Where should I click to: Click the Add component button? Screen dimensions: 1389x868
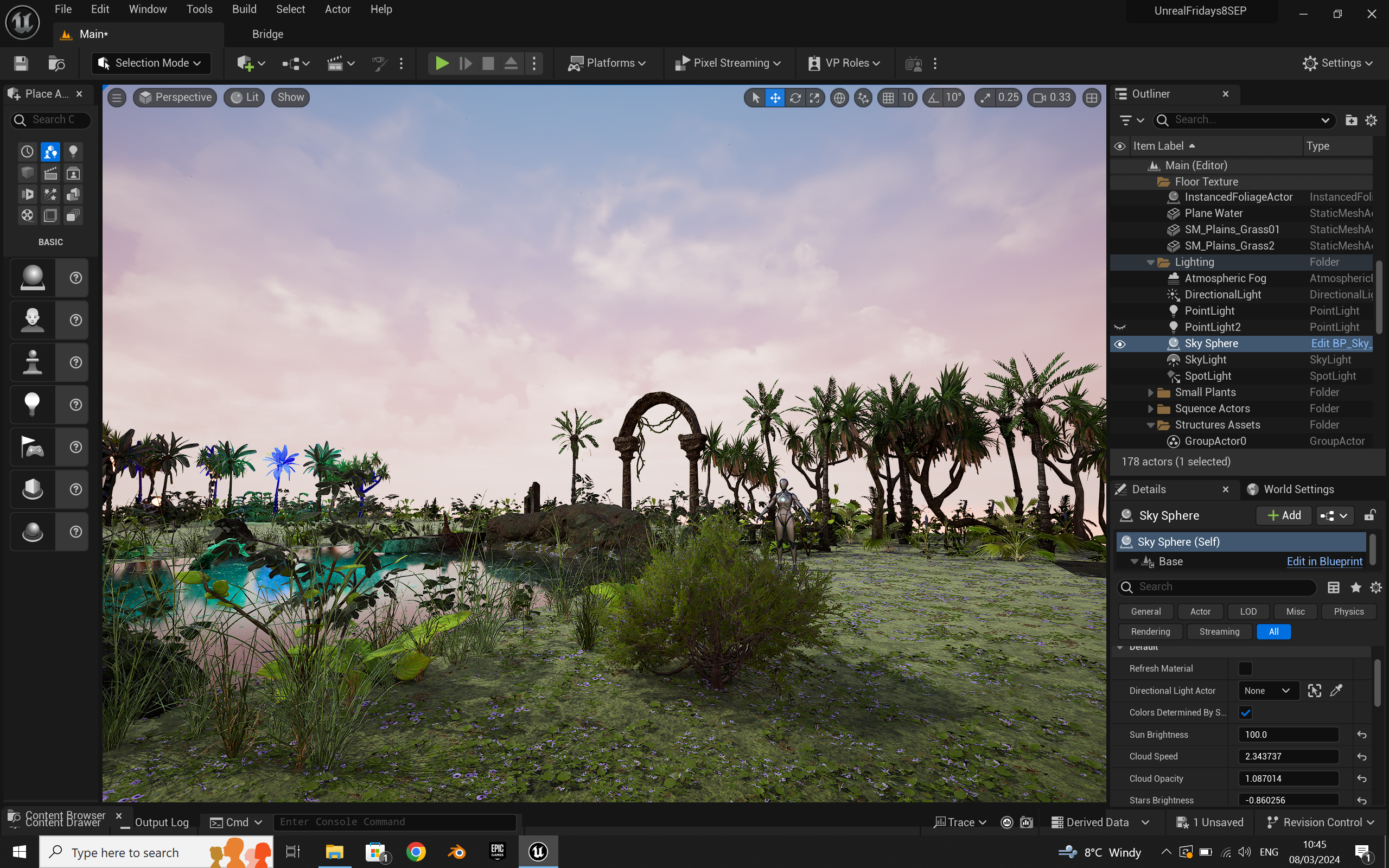[1284, 515]
